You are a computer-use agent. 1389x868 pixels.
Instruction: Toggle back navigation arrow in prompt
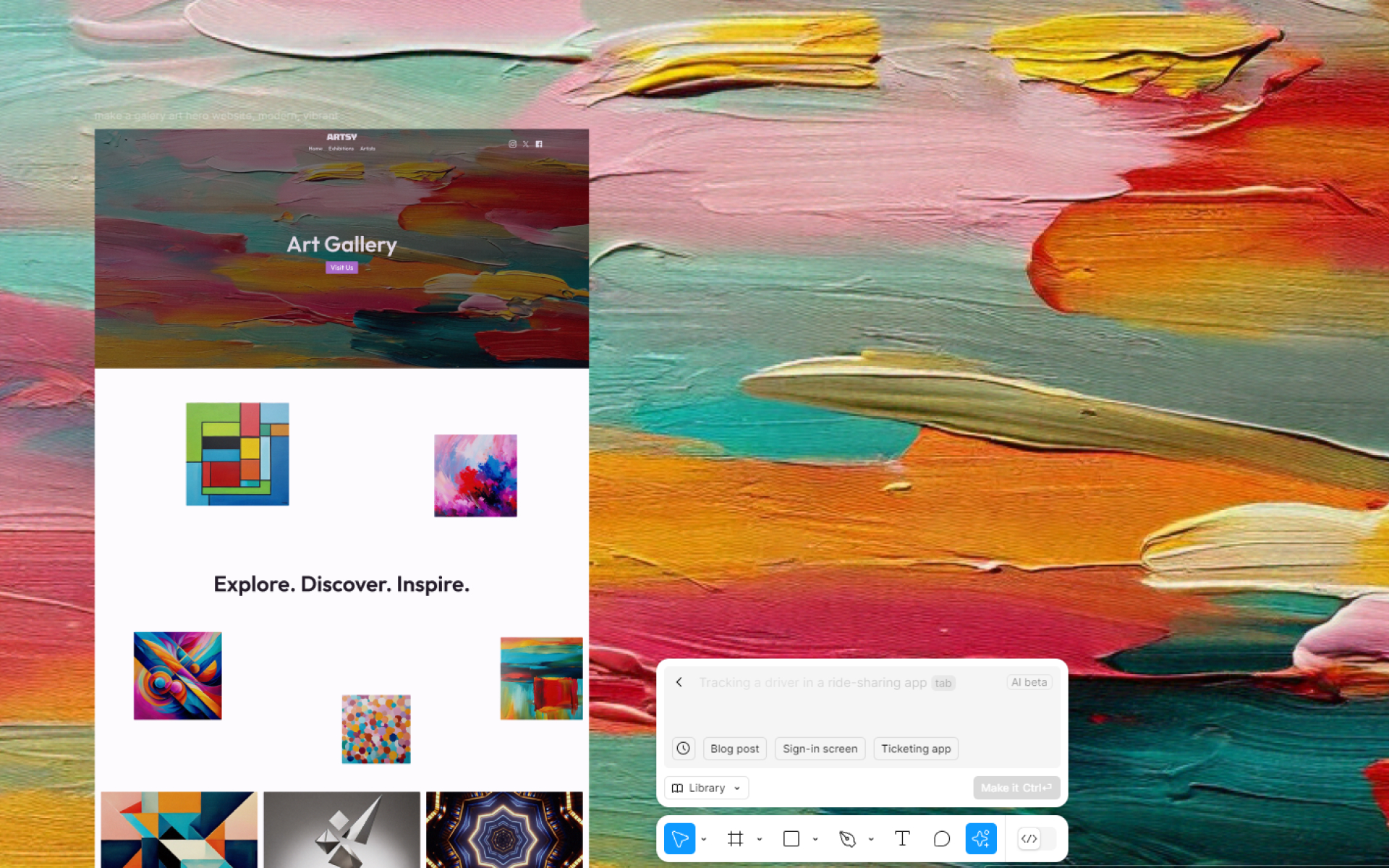click(680, 683)
